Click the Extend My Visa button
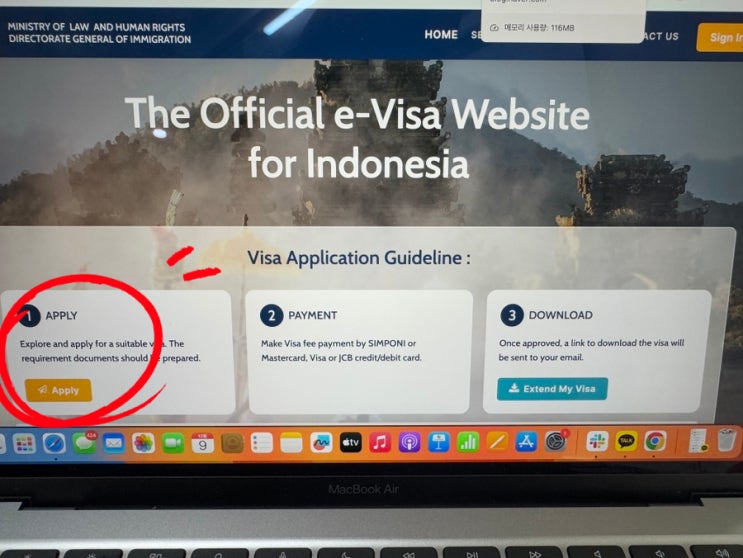 pyautogui.click(x=552, y=389)
